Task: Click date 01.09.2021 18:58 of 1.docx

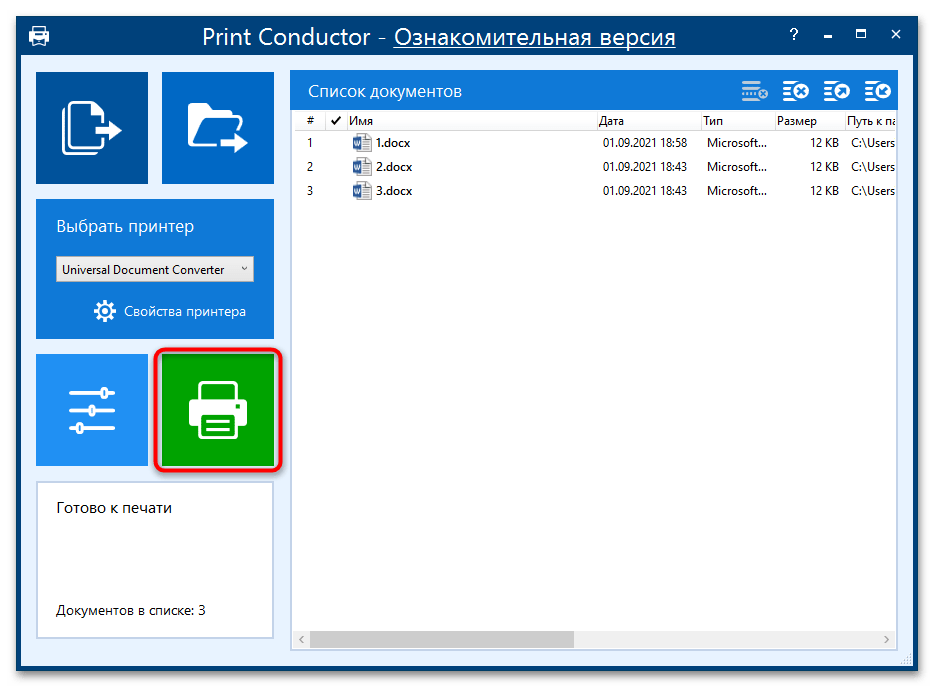Action: pos(645,143)
